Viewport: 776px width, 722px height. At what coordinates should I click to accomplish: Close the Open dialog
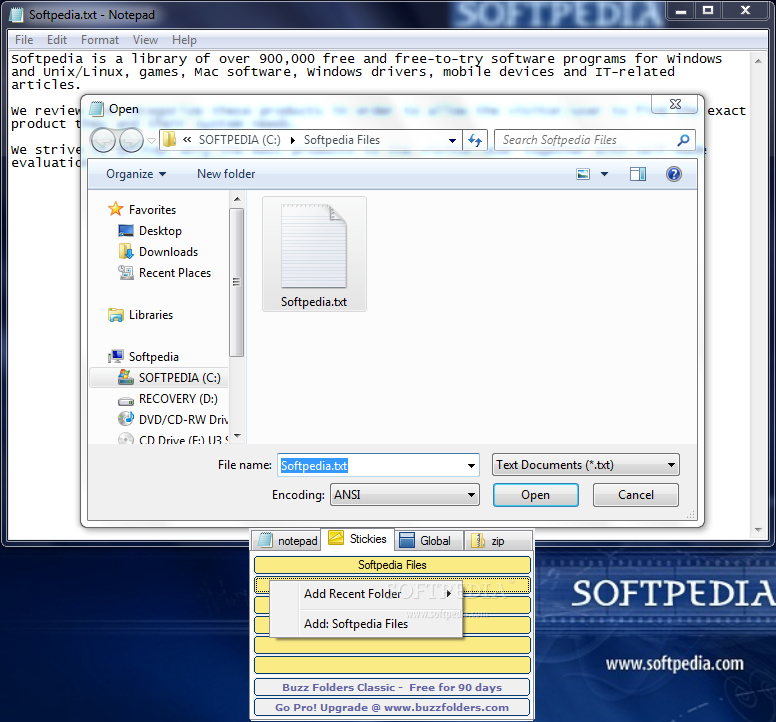point(675,104)
